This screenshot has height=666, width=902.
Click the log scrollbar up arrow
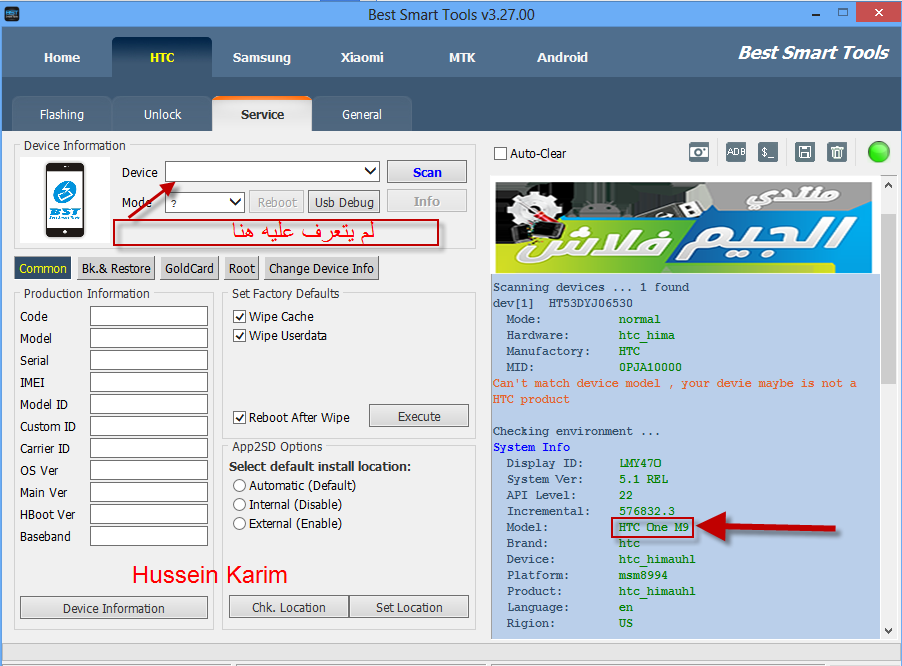[x=888, y=186]
